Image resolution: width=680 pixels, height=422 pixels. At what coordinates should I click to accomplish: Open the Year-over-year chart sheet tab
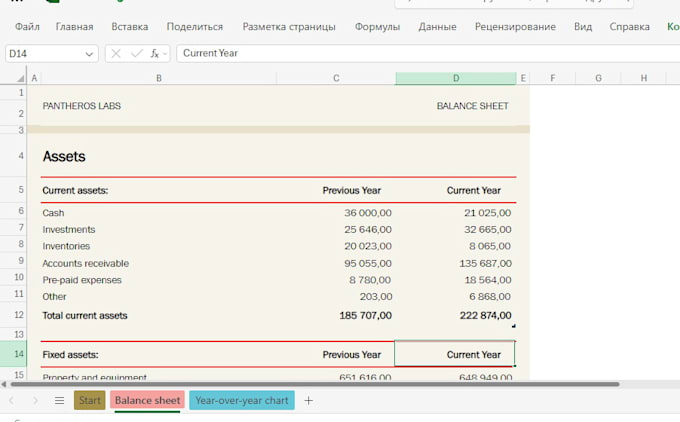[x=242, y=400]
